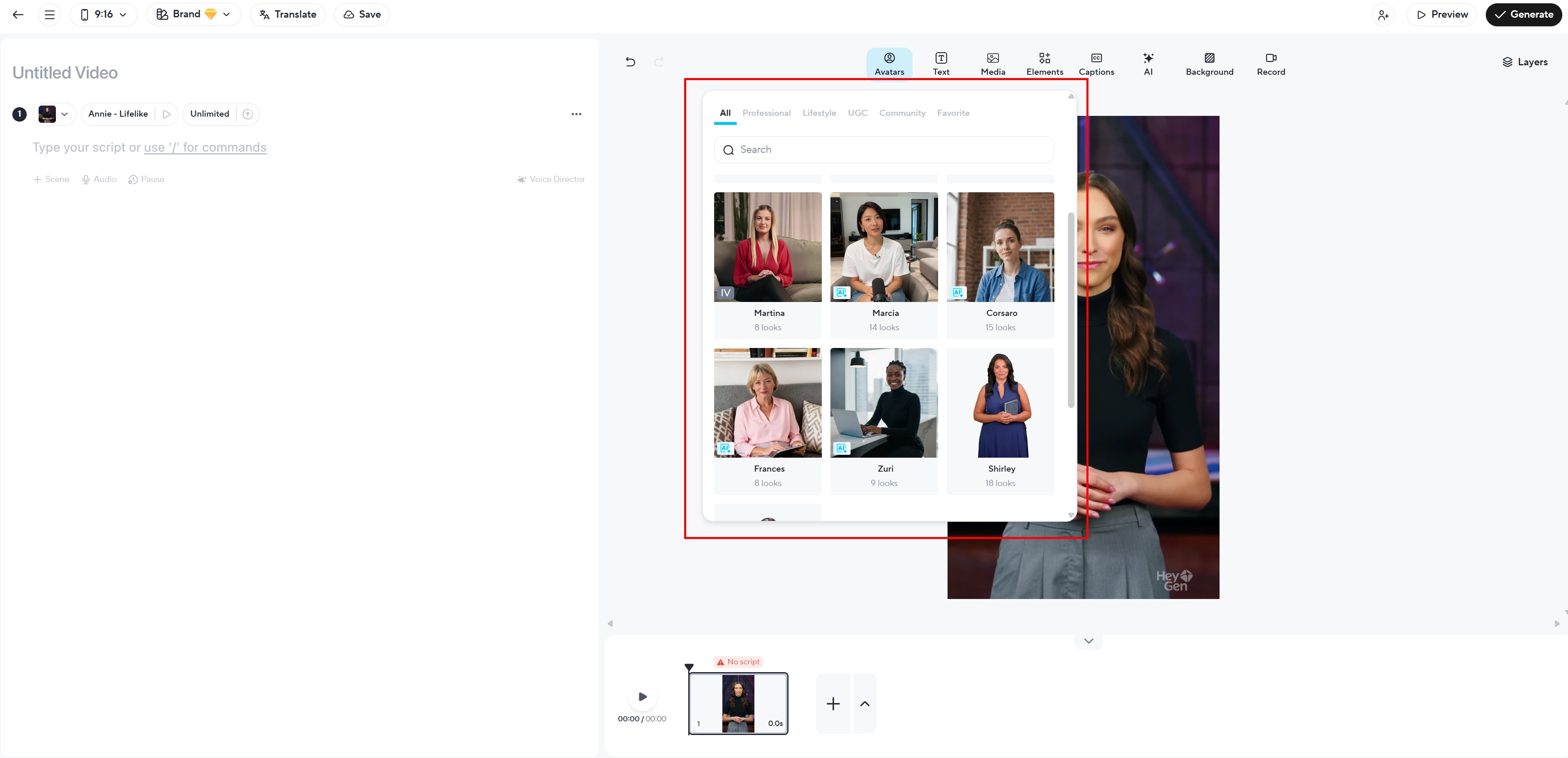Preview Annie - Lifelike voice
This screenshot has width=1568, height=758.
(x=166, y=114)
